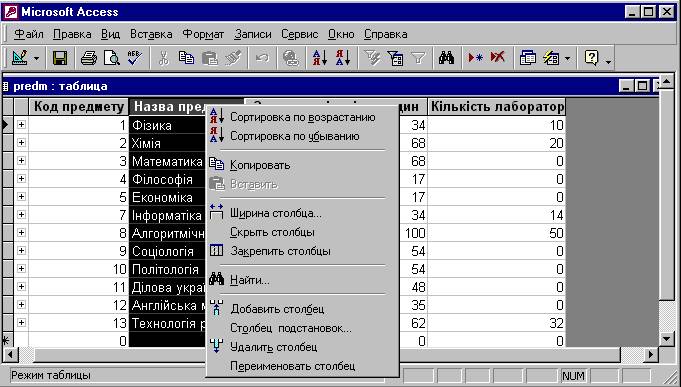Click the toolbar Copy icon
The image size is (681, 387).
click(186, 58)
